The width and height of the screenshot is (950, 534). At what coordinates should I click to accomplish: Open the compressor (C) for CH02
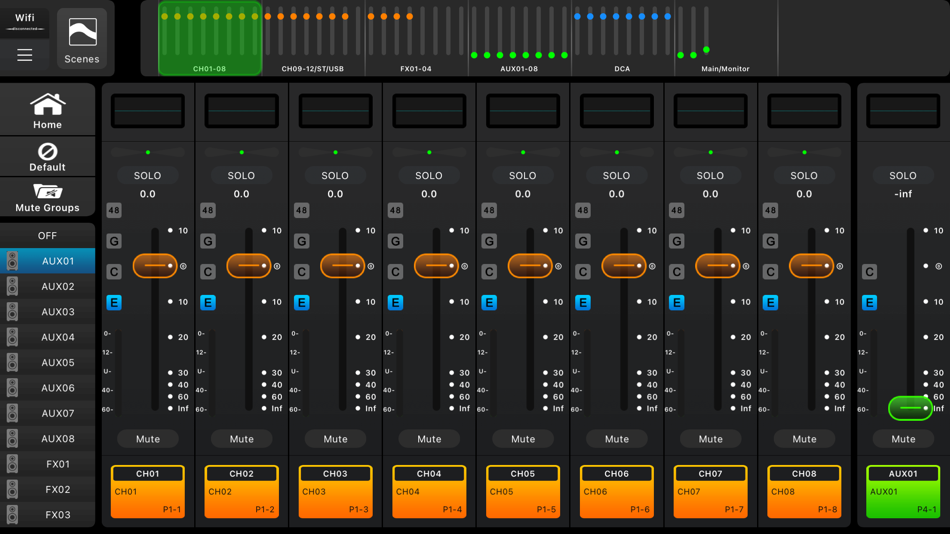click(208, 272)
